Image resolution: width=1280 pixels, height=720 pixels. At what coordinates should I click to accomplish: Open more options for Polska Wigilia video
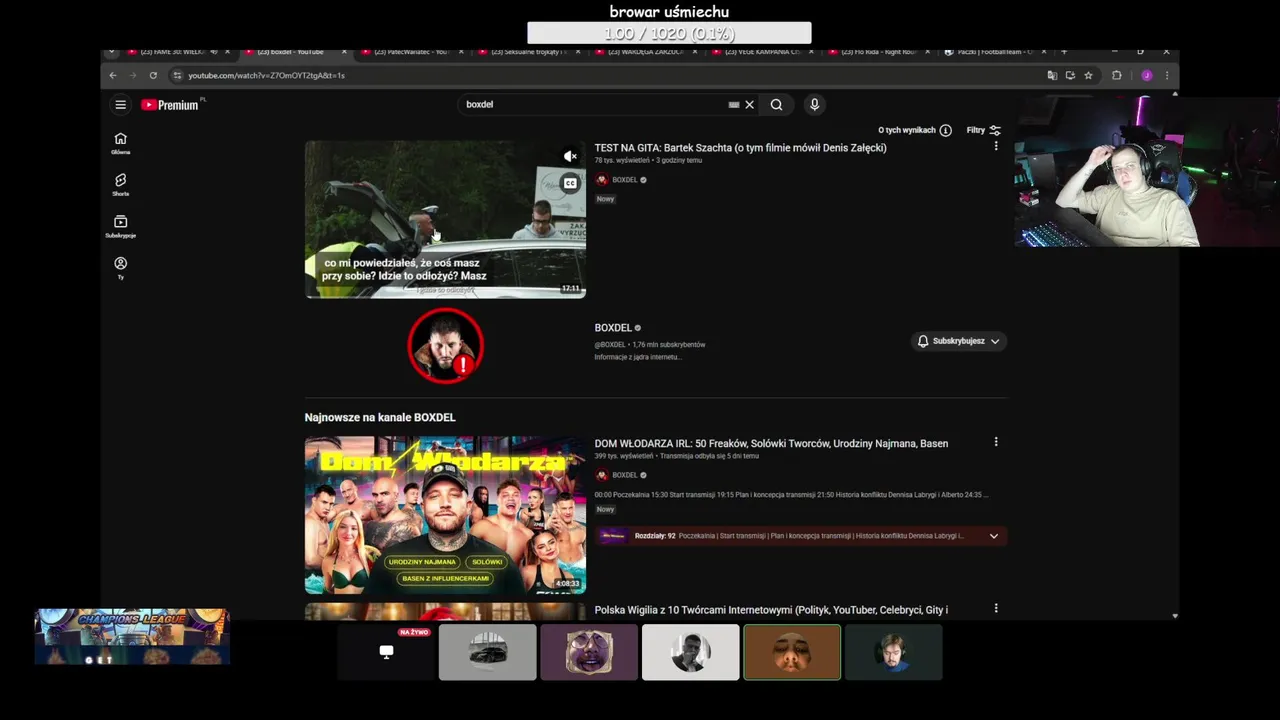point(995,608)
